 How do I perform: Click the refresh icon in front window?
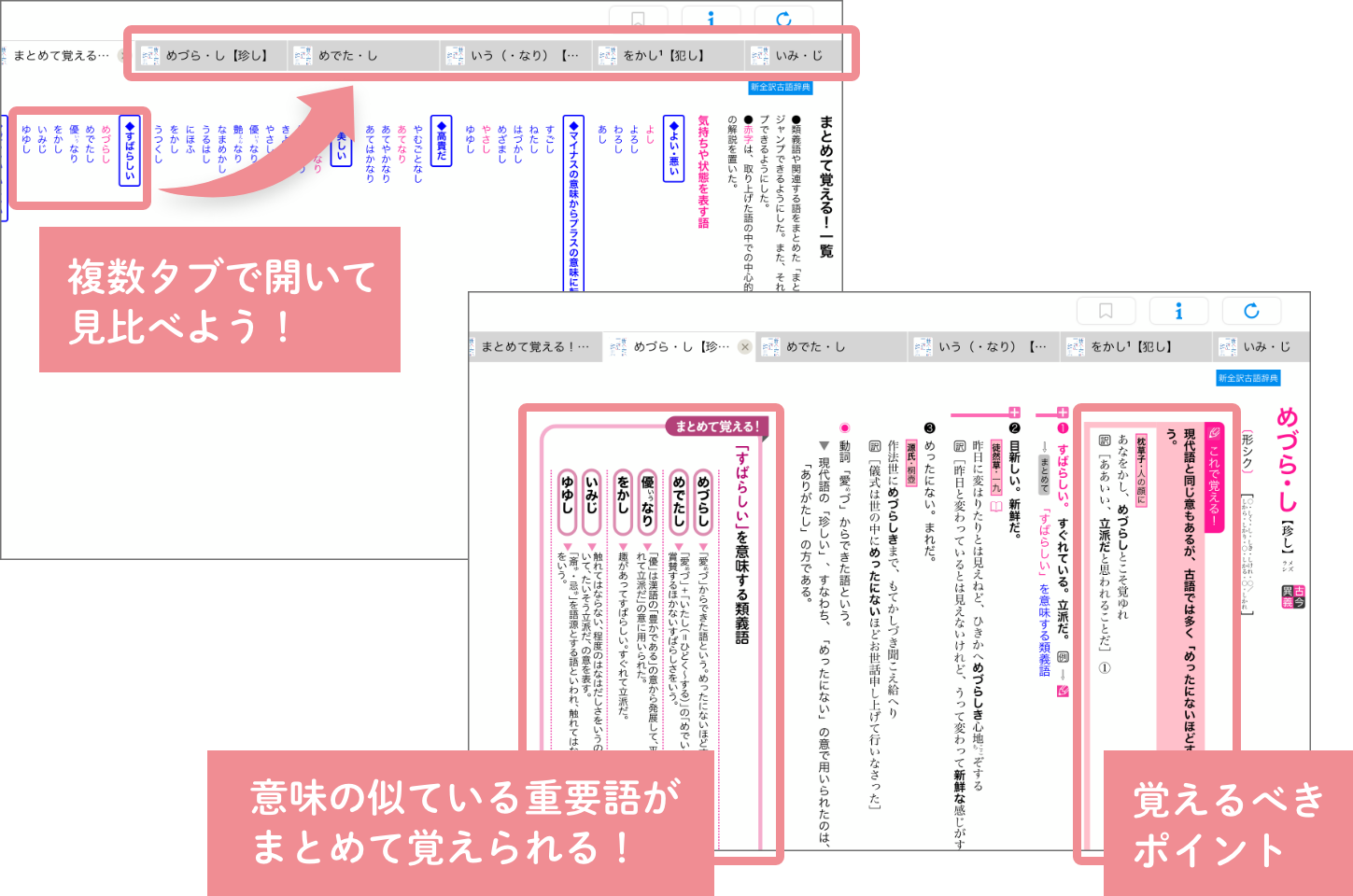click(1251, 311)
